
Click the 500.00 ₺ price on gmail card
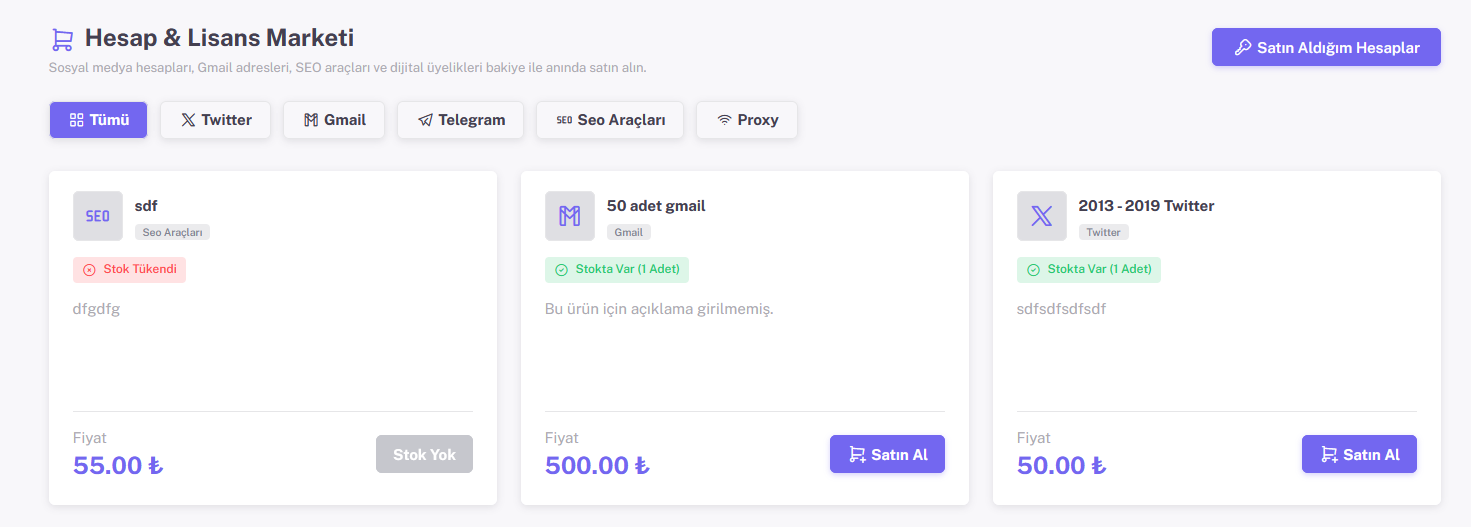point(597,465)
